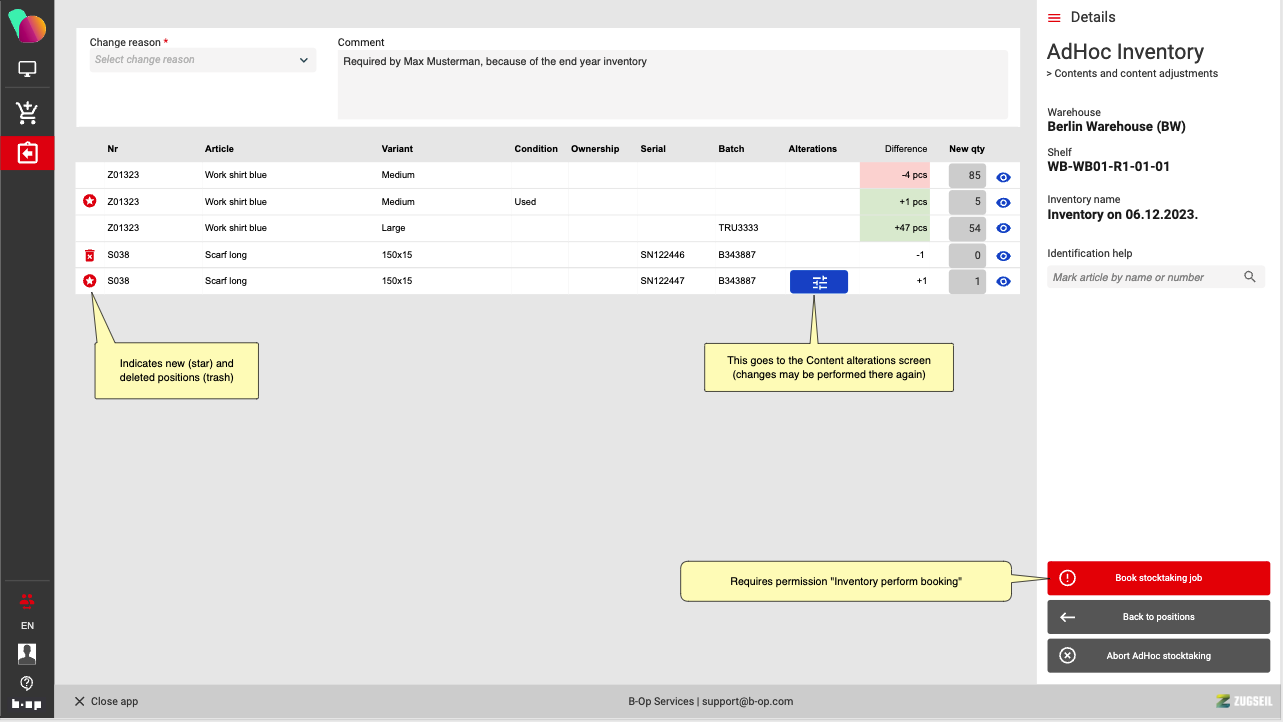This screenshot has width=1283, height=722.
Task: Open the help question mark icon
Action: [x=27, y=683]
